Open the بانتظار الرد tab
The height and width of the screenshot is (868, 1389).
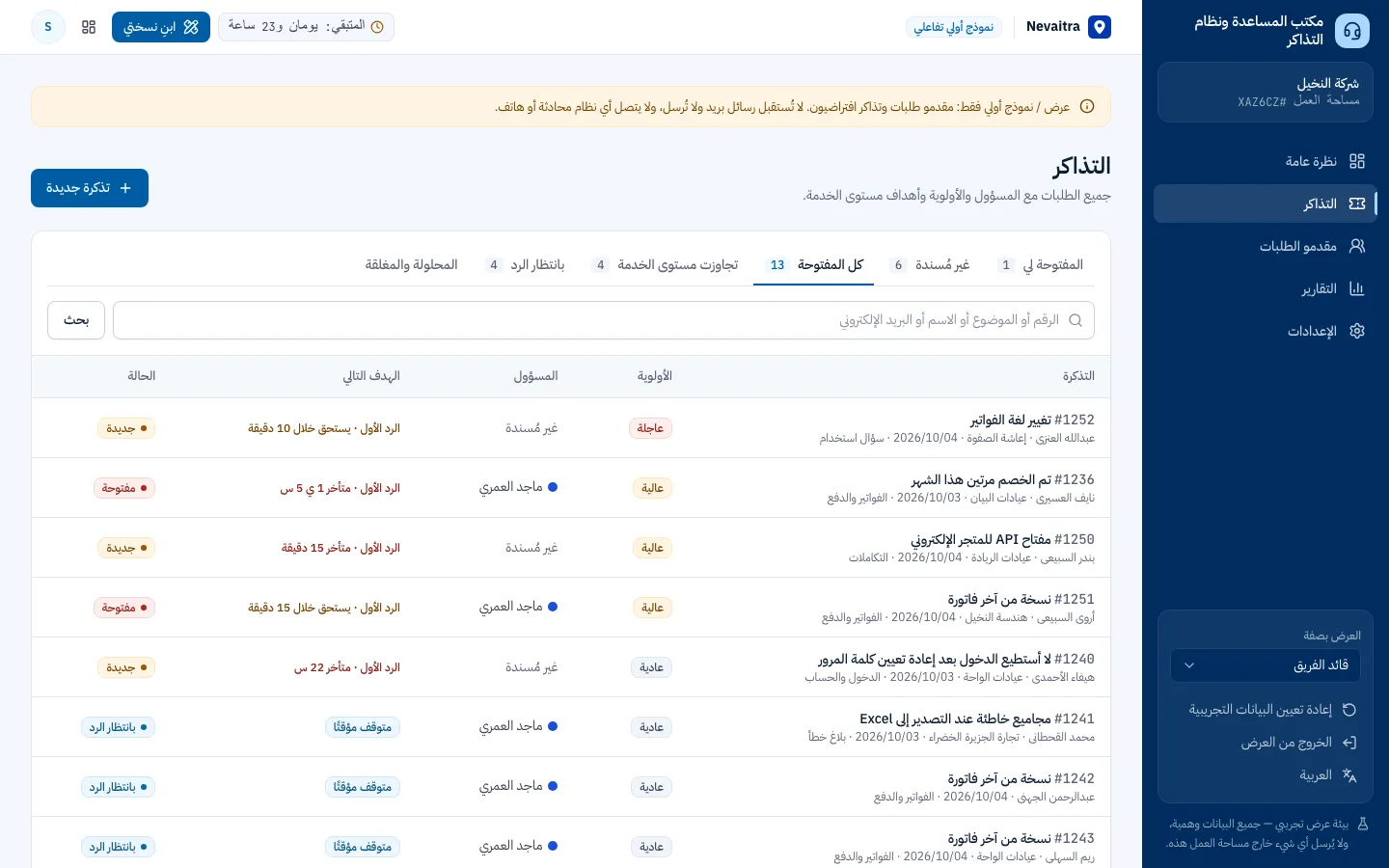coord(525,265)
